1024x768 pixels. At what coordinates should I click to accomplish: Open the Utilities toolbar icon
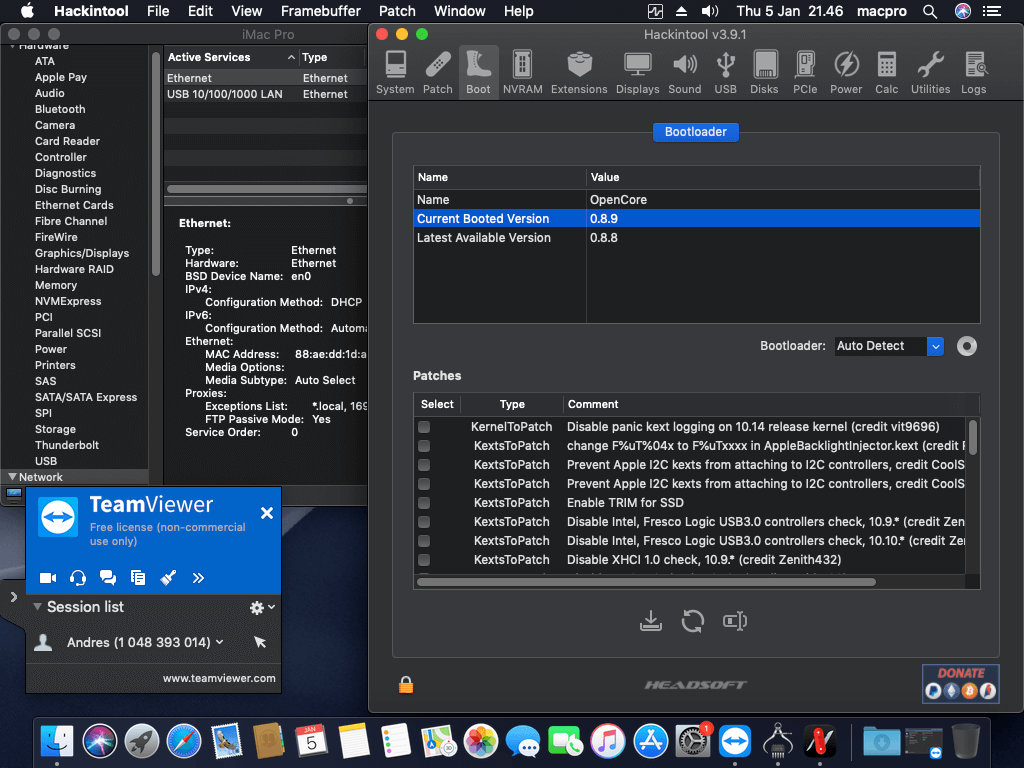[x=931, y=72]
